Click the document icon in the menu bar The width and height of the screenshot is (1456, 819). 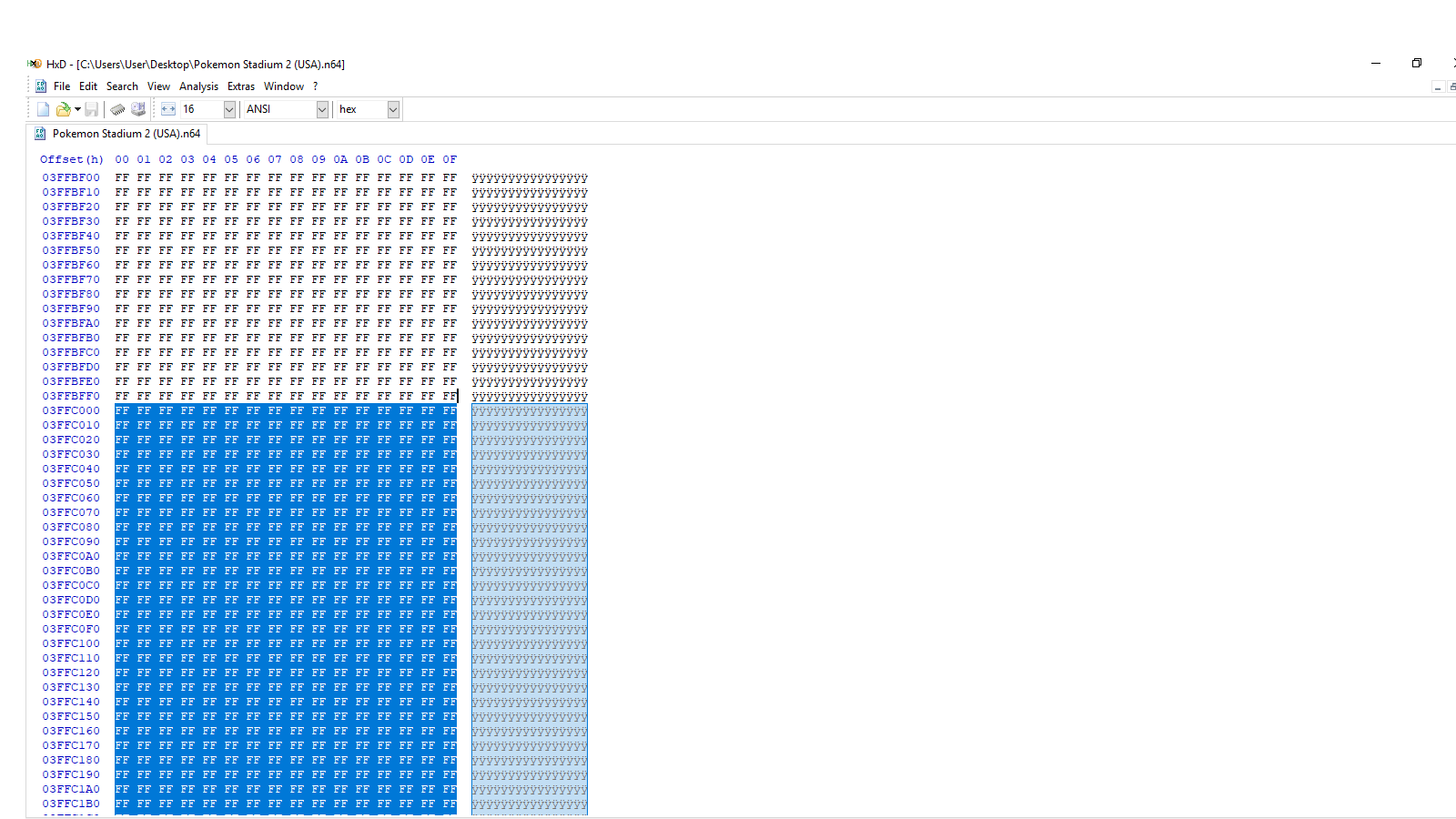pos(41,86)
